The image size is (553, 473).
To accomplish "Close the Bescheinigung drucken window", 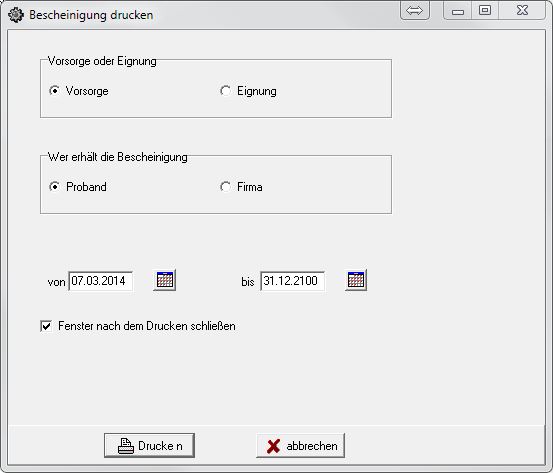I will 522,11.
